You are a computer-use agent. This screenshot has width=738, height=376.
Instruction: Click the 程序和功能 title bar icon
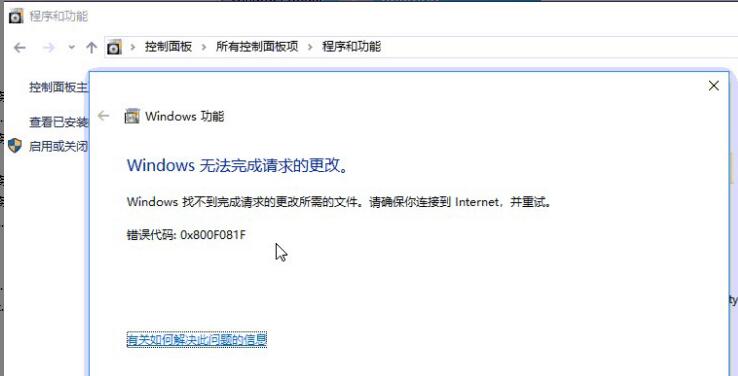coord(16,16)
